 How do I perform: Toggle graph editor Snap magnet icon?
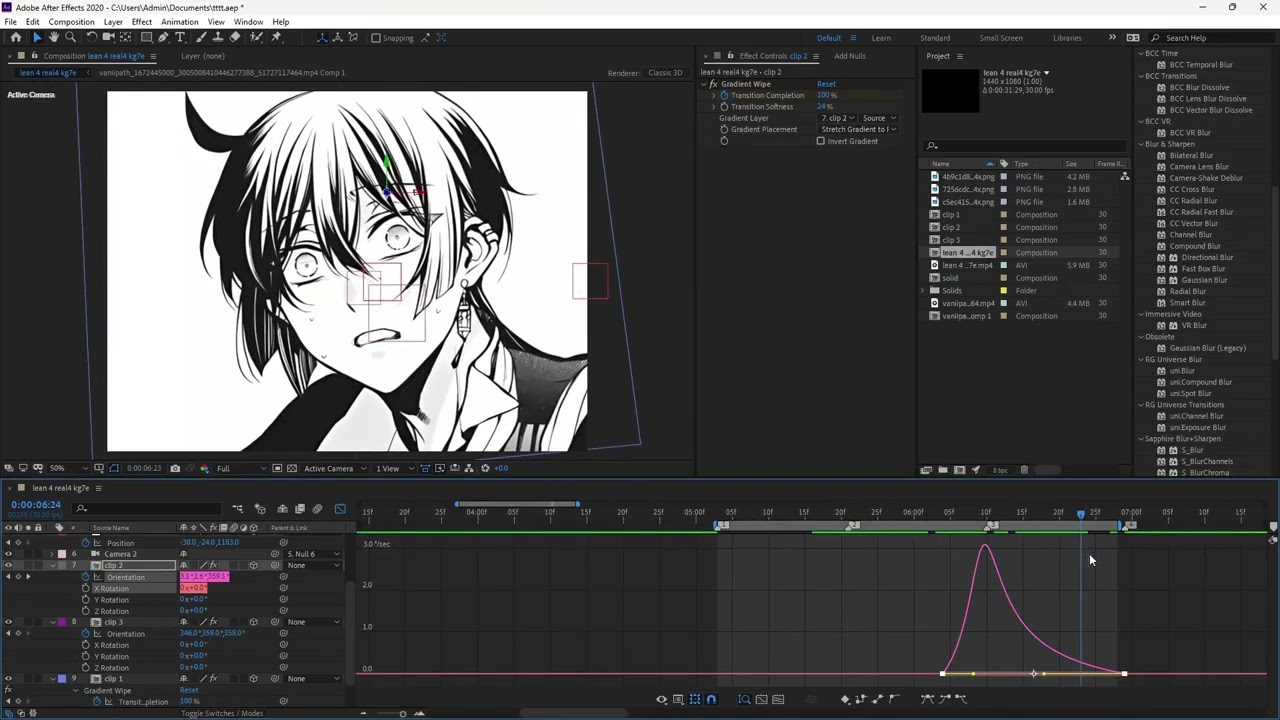[711, 699]
